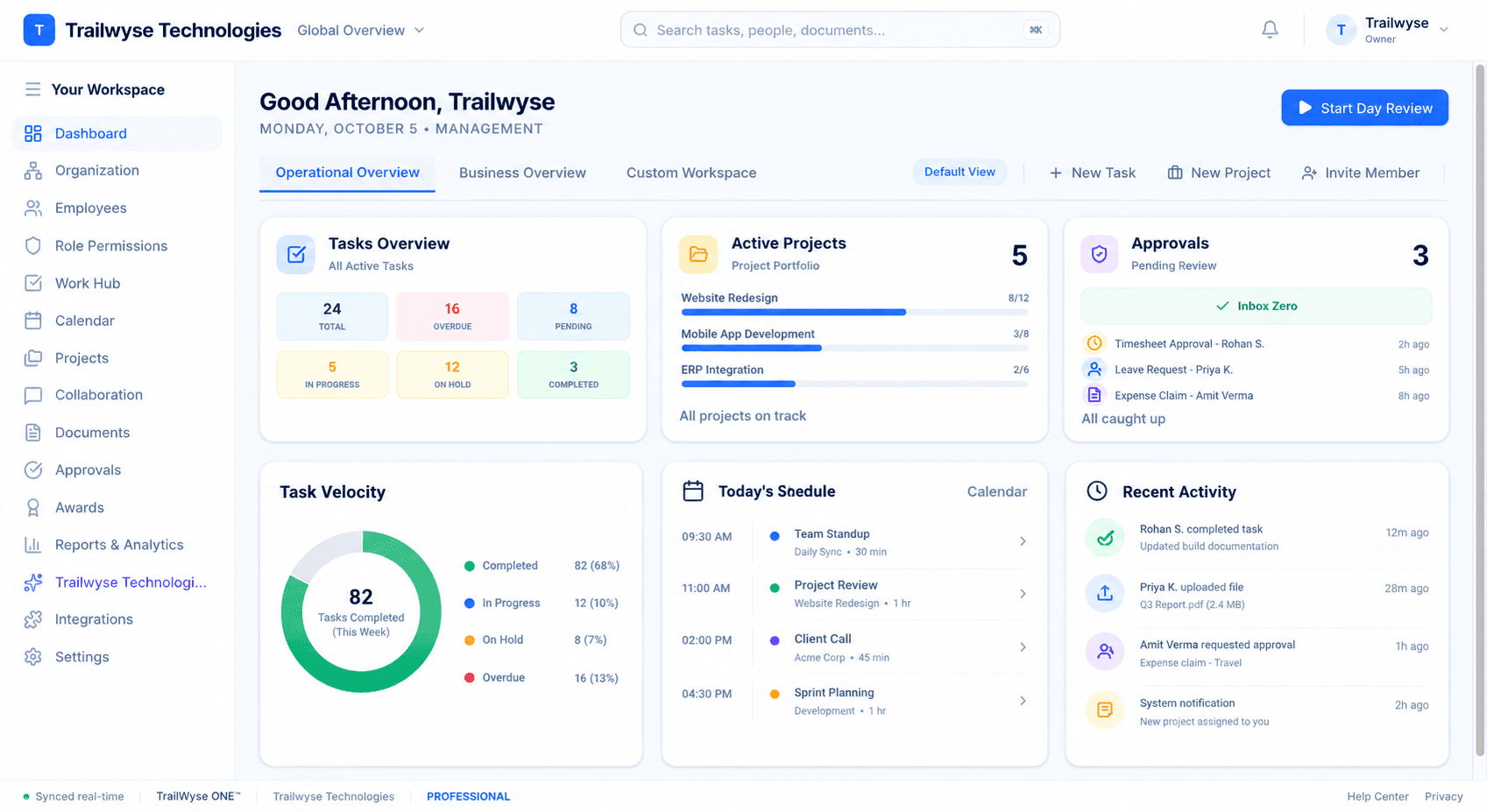Open the Help Center footer link
The image size is (1487, 812).
pos(1377,796)
